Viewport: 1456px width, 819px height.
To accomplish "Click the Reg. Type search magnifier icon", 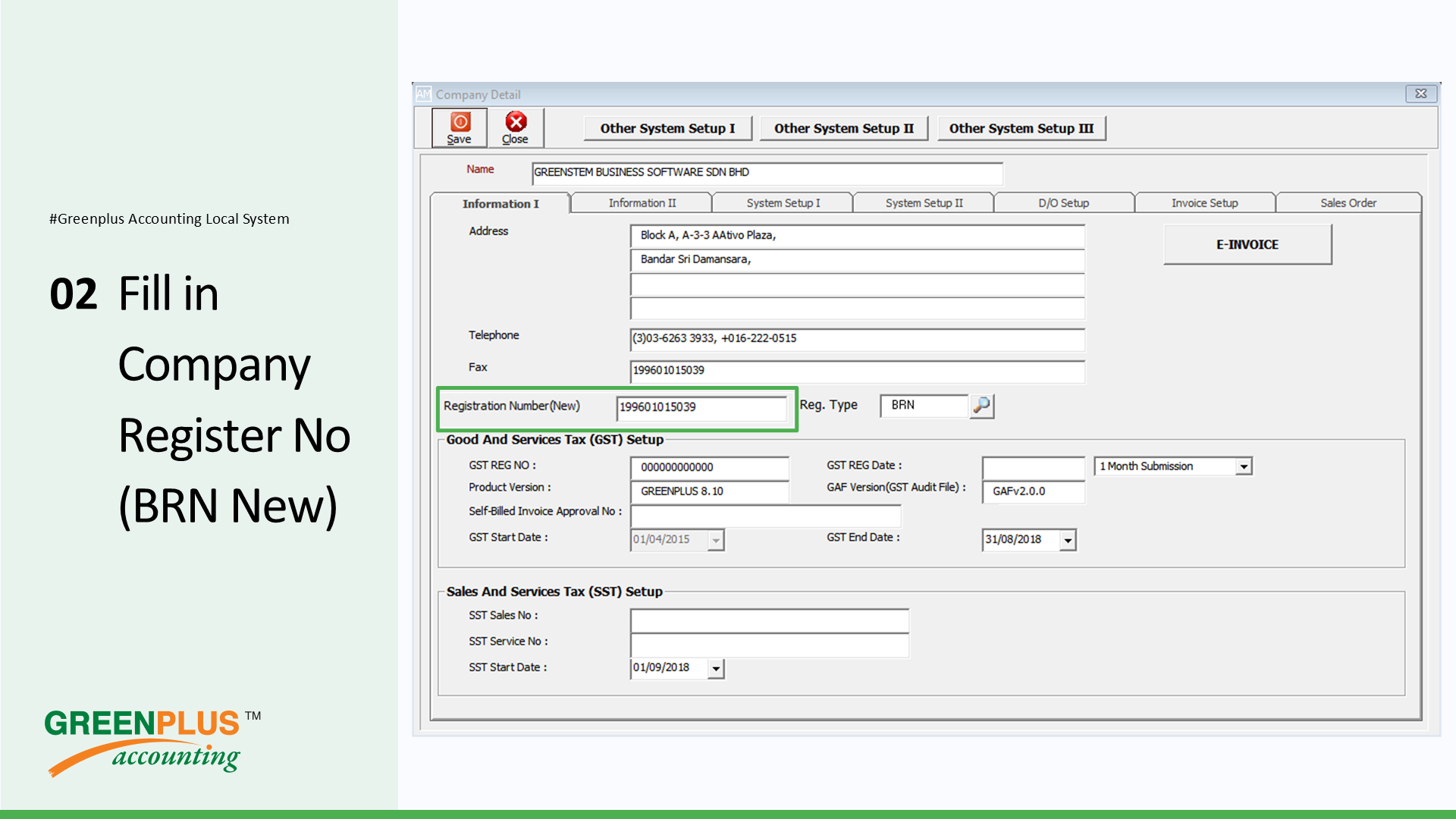I will click(x=982, y=406).
